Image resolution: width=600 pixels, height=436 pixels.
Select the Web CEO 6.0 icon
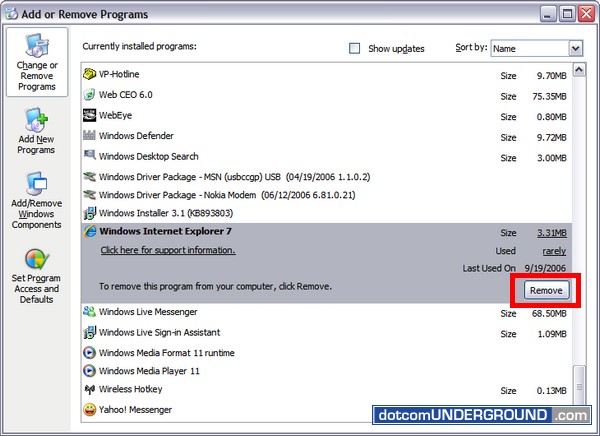tap(89, 95)
